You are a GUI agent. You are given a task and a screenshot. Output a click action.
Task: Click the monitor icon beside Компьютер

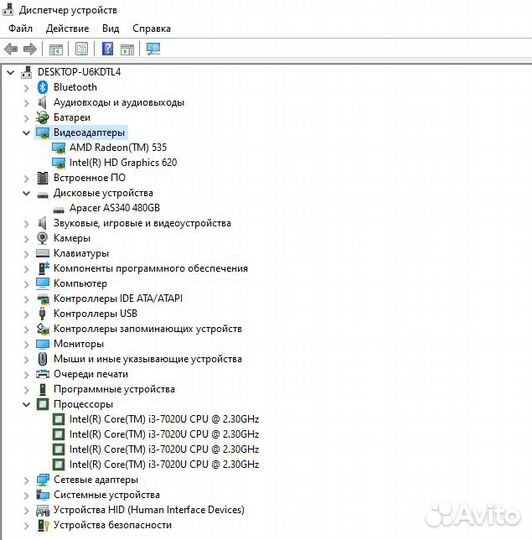click(43, 283)
